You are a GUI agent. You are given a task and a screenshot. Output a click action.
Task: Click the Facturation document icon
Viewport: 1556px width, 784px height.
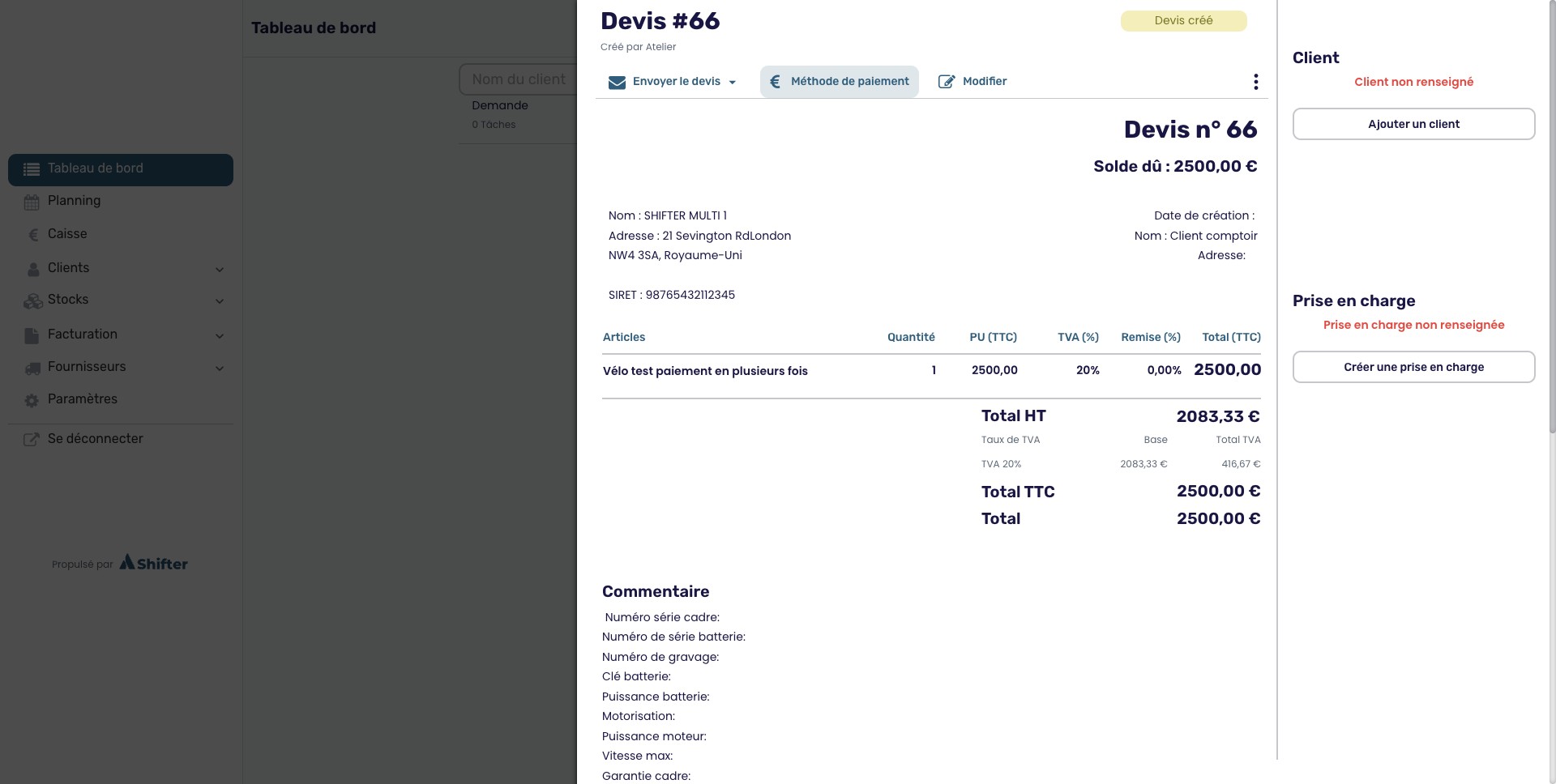pyautogui.click(x=32, y=335)
